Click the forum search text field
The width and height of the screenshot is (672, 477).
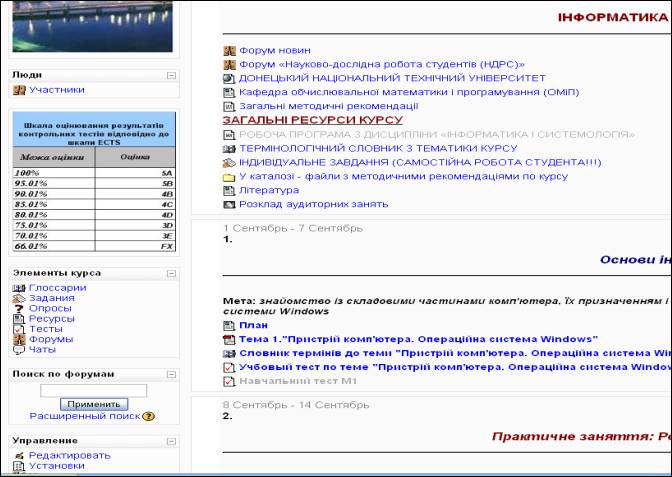click(93, 391)
